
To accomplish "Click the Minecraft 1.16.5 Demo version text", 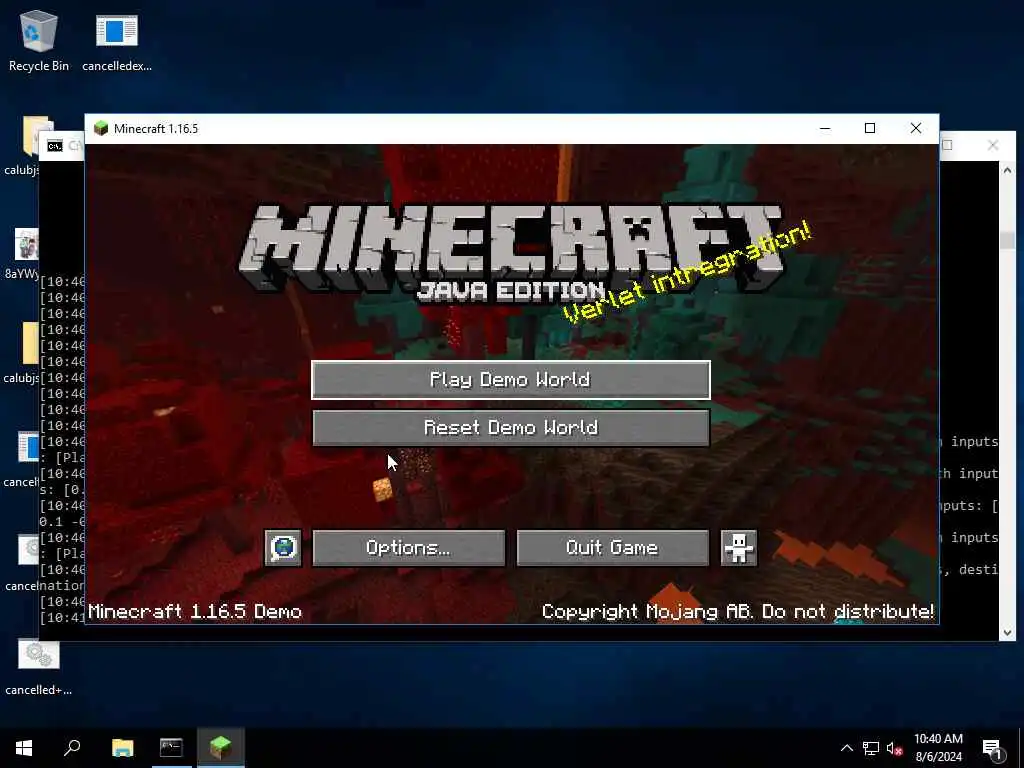I will [x=195, y=611].
